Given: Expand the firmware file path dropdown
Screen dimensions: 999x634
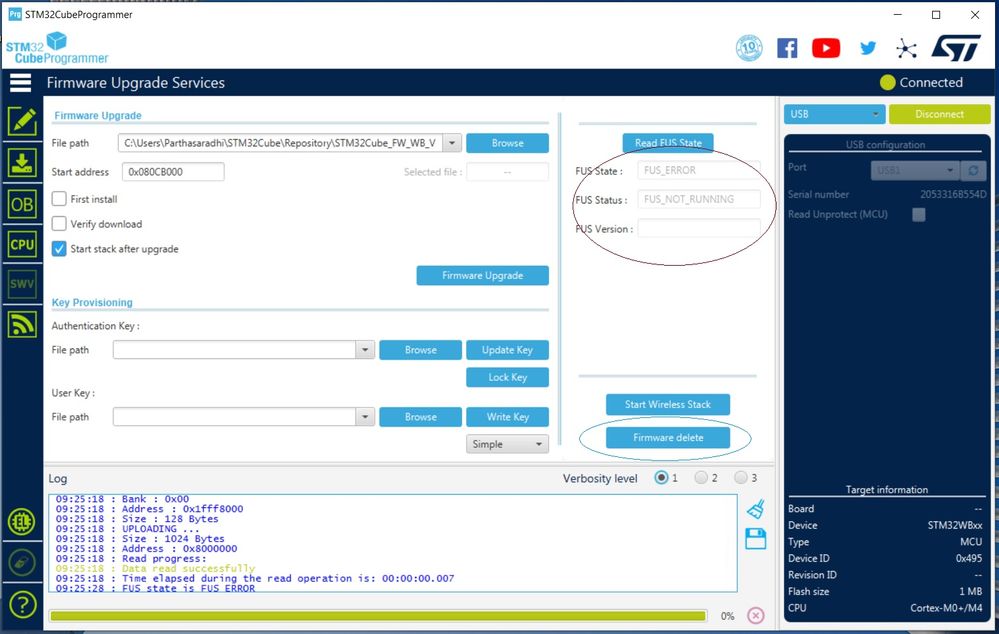Looking at the screenshot, I should click(x=452, y=143).
